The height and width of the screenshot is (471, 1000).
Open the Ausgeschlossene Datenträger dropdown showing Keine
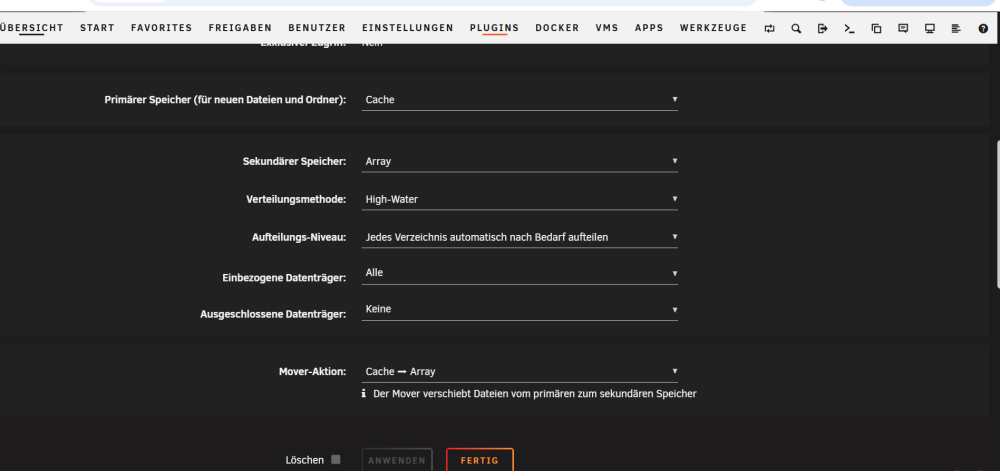point(519,309)
